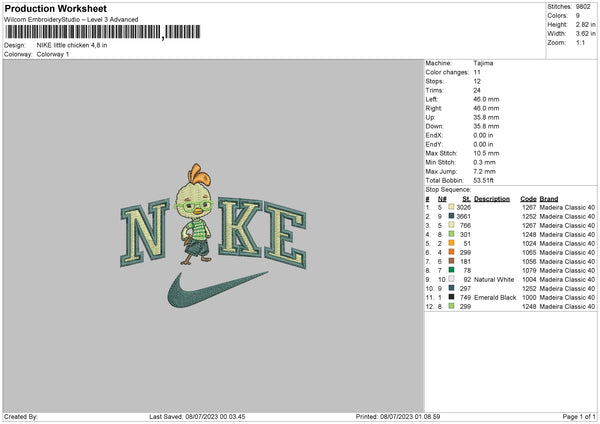
Task: Click the Description column header
Action: coord(492,199)
